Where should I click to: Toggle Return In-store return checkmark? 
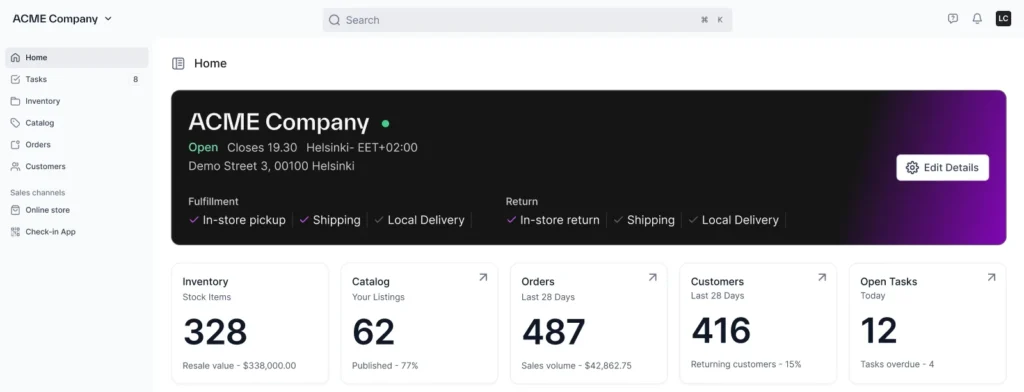[x=511, y=220]
